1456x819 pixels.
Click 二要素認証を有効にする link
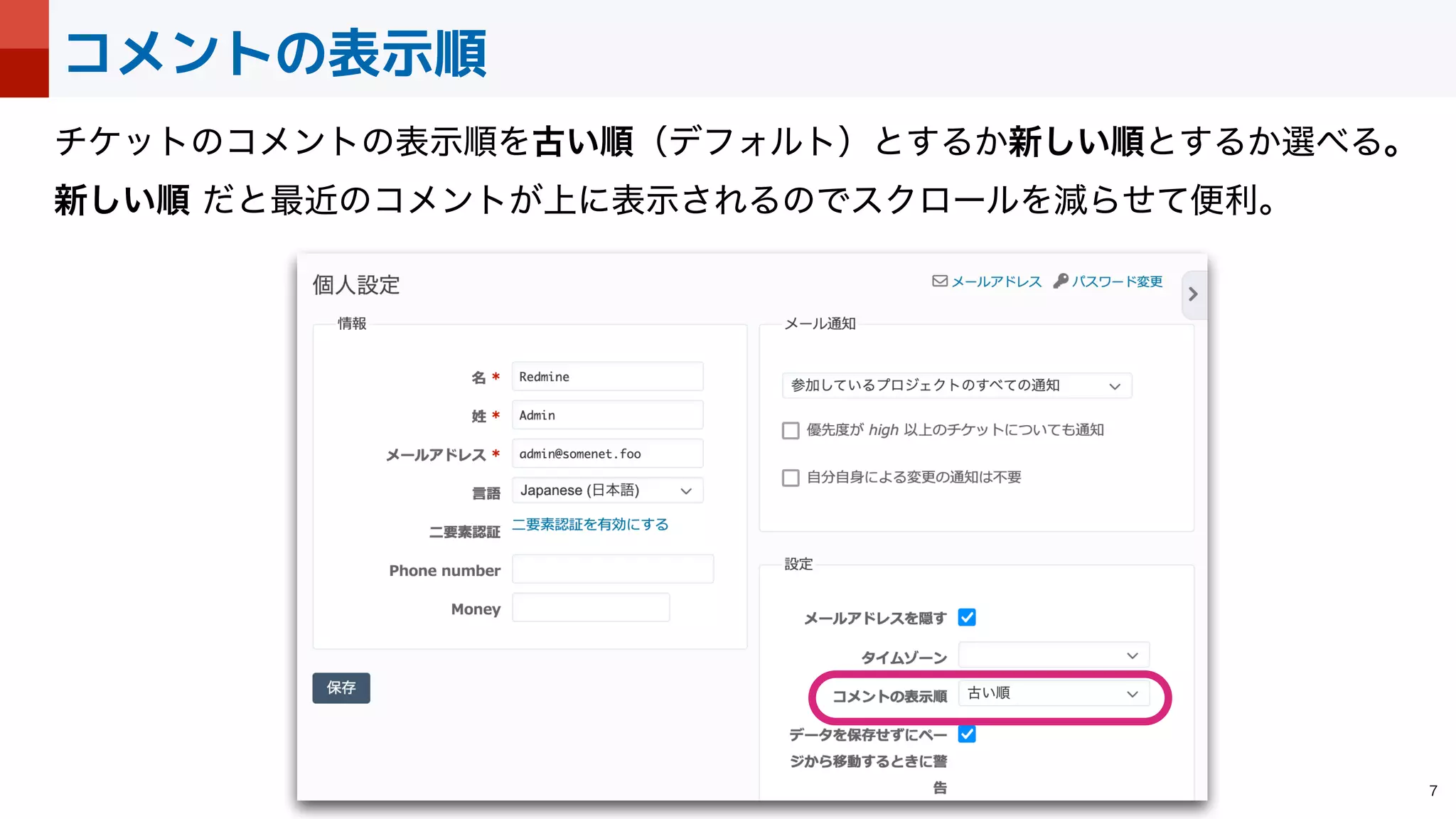(x=590, y=525)
